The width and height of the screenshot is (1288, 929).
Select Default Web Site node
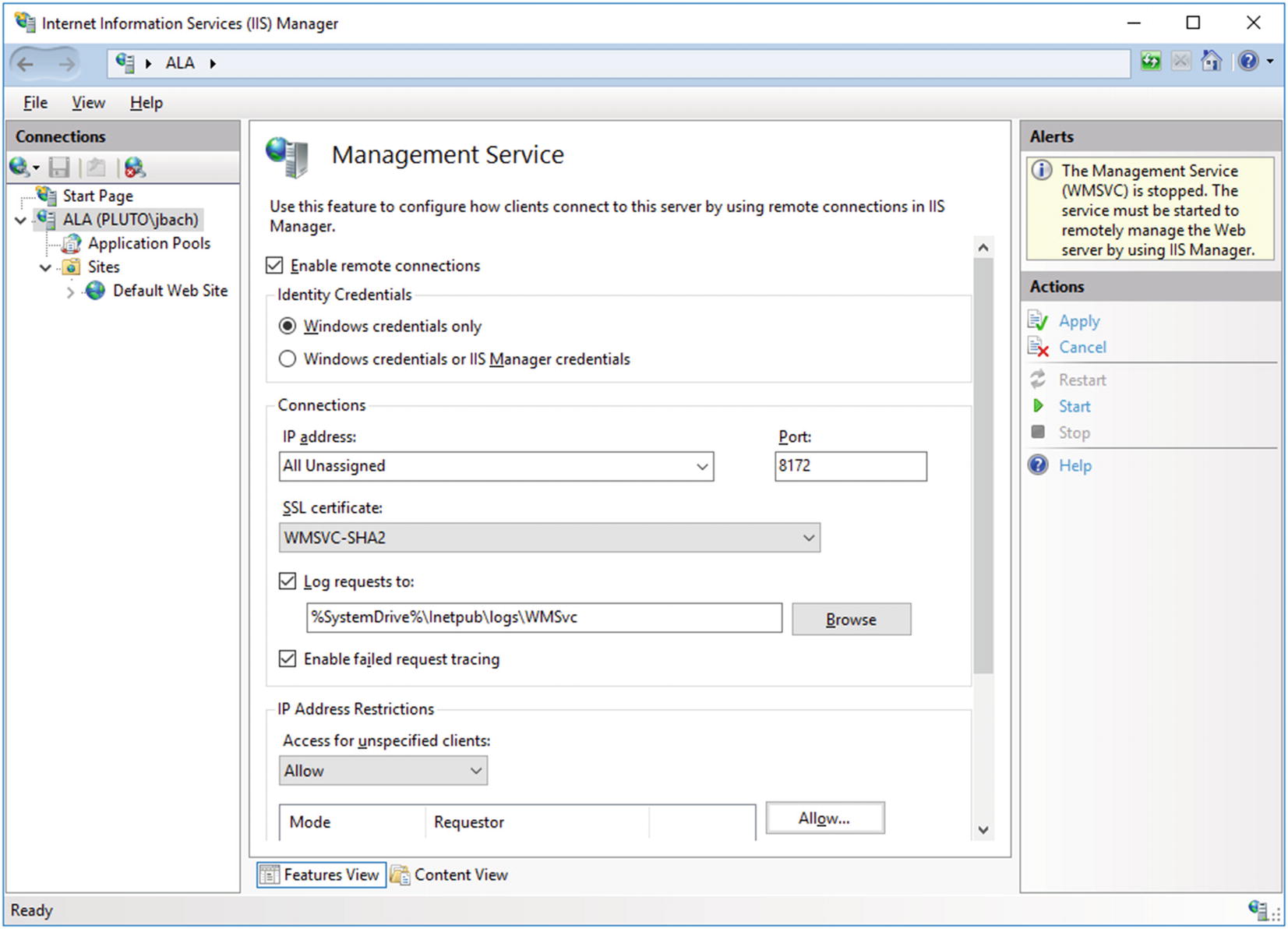(x=170, y=291)
